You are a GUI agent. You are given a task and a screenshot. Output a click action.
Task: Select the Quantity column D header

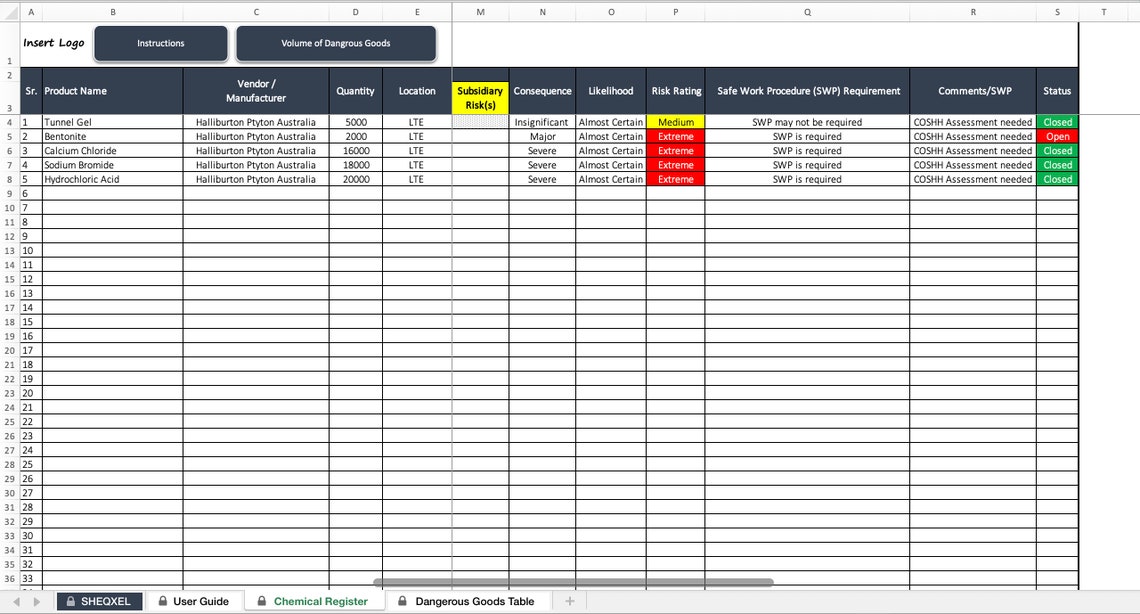point(355,12)
